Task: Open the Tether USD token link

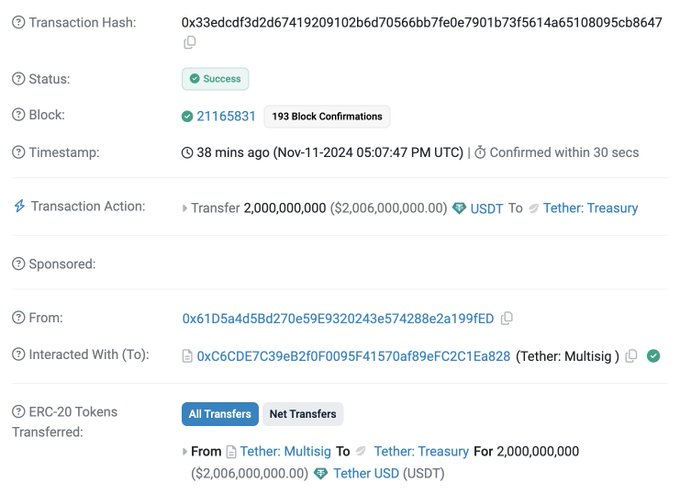Action: pyautogui.click(x=366, y=473)
